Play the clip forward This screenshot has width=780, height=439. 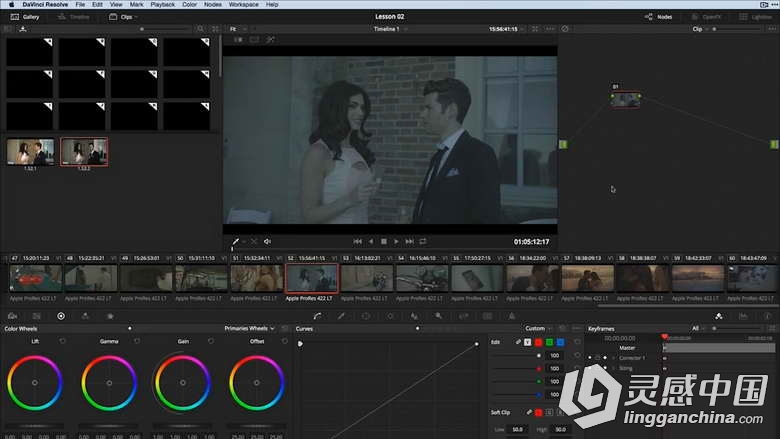pos(396,241)
